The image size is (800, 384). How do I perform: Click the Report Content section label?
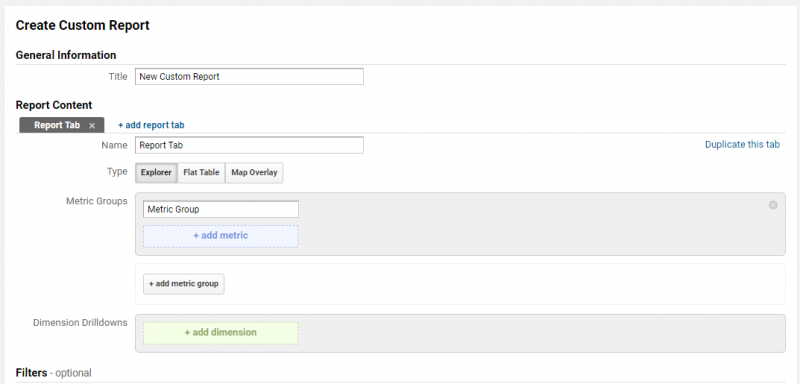pos(54,105)
